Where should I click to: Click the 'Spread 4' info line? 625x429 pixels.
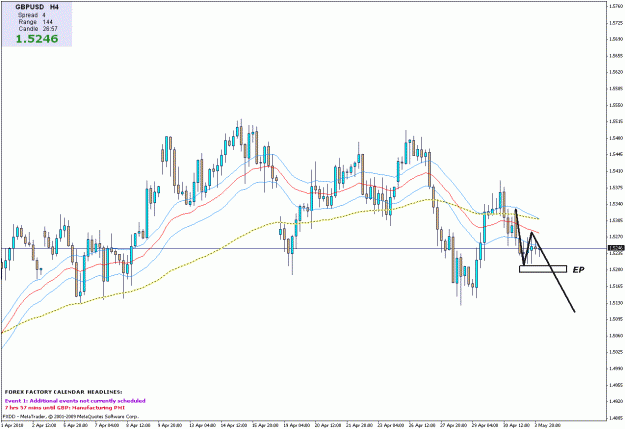point(31,15)
